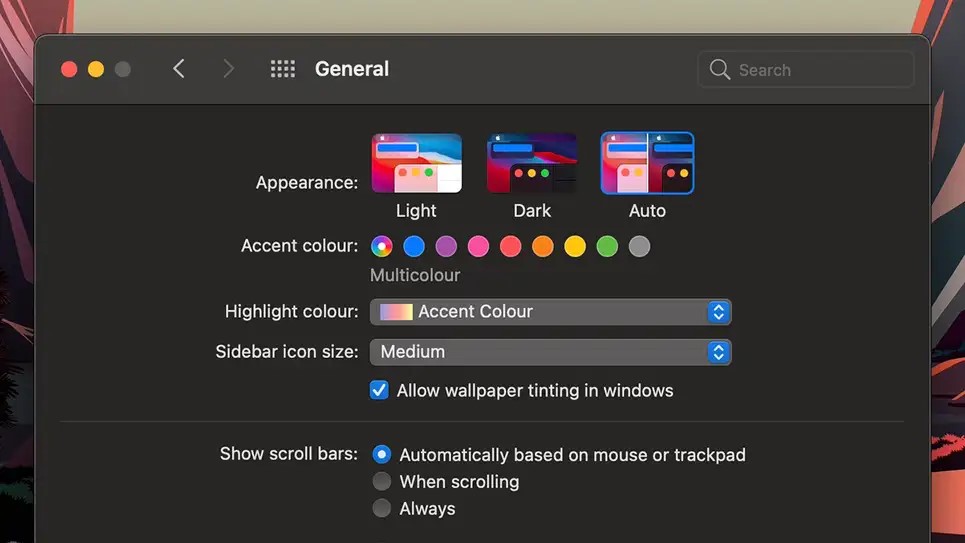Image resolution: width=965 pixels, height=543 pixels.
Task: Select the When scrolling radio option
Action: (x=382, y=481)
